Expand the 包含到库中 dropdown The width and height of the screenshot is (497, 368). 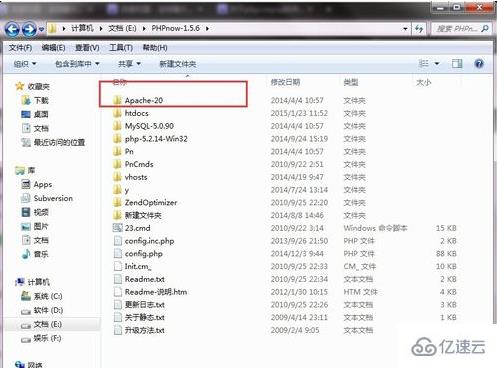(x=77, y=64)
